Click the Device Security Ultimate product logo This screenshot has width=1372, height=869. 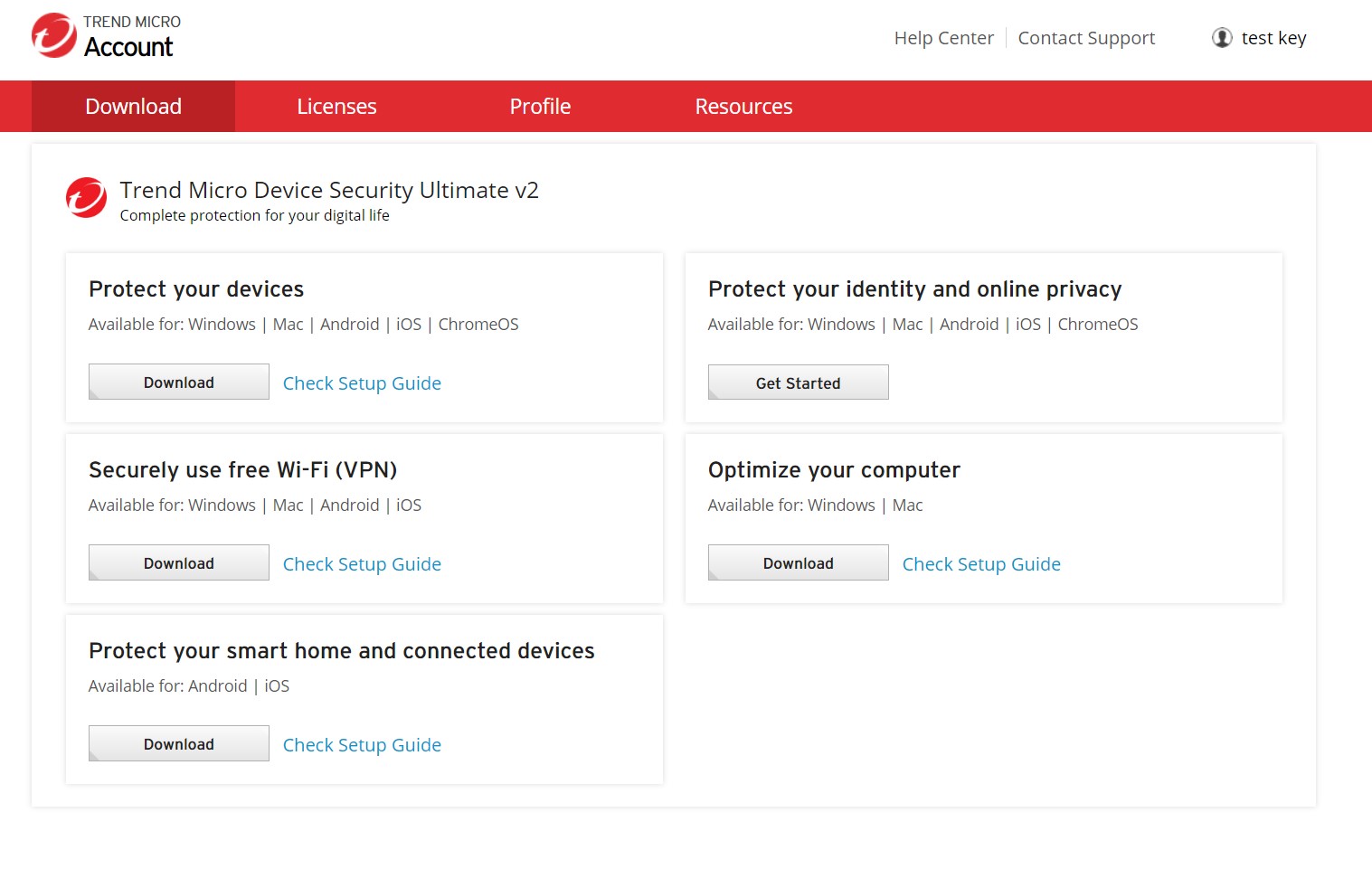[85, 197]
